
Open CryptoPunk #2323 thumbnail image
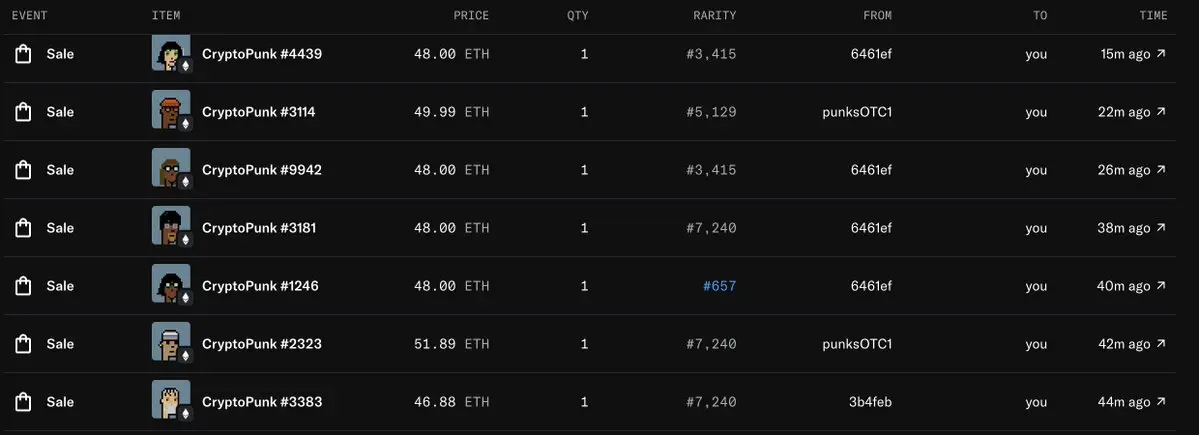pyautogui.click(x=171, y=342)
